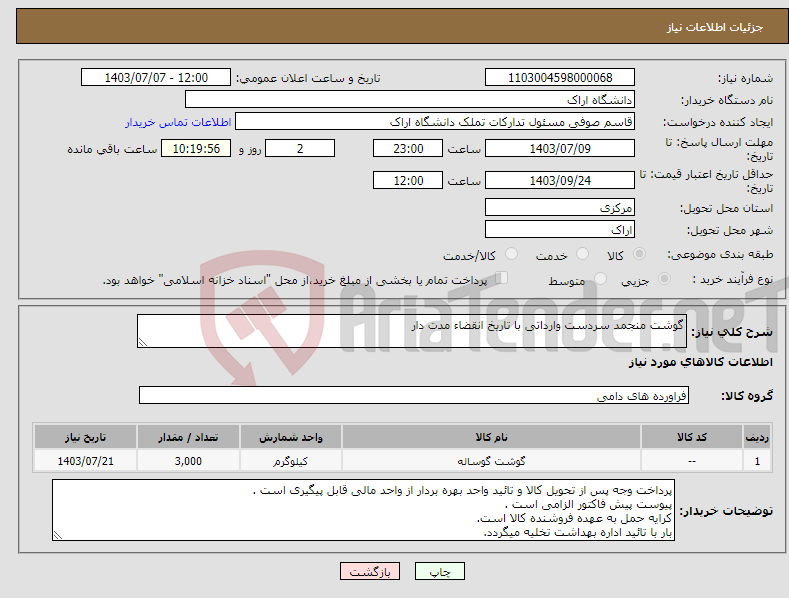This screenshot has width=789, height=598.
Task: Click the تاریخ نیاز column header
Action: [x=85, y=437]
